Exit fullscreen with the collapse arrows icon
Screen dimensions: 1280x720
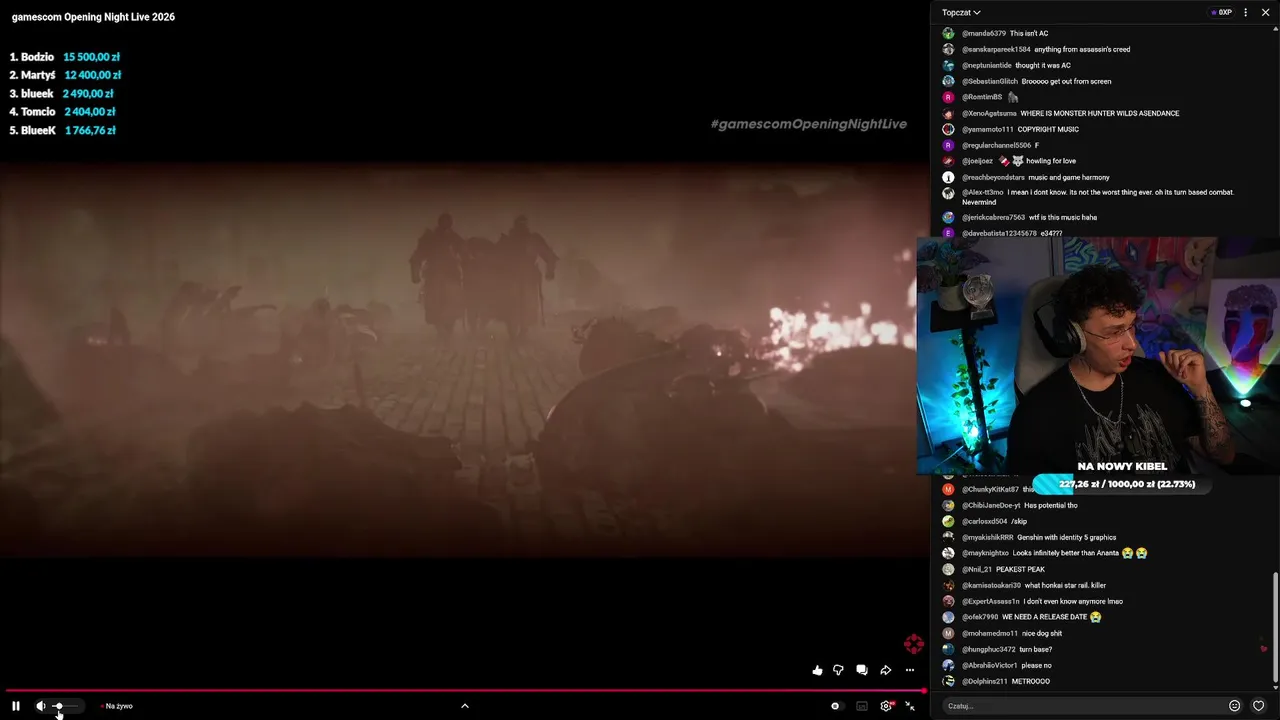(x=910, y=706)
